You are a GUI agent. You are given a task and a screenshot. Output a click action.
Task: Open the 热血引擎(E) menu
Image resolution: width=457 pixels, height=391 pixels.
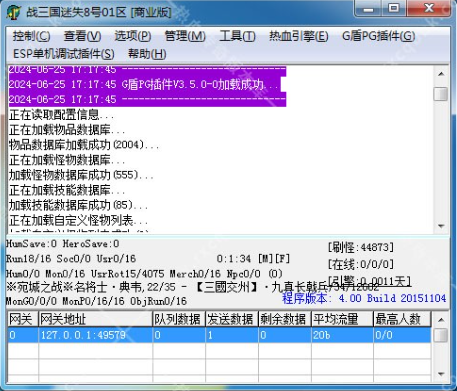(298, 36)
